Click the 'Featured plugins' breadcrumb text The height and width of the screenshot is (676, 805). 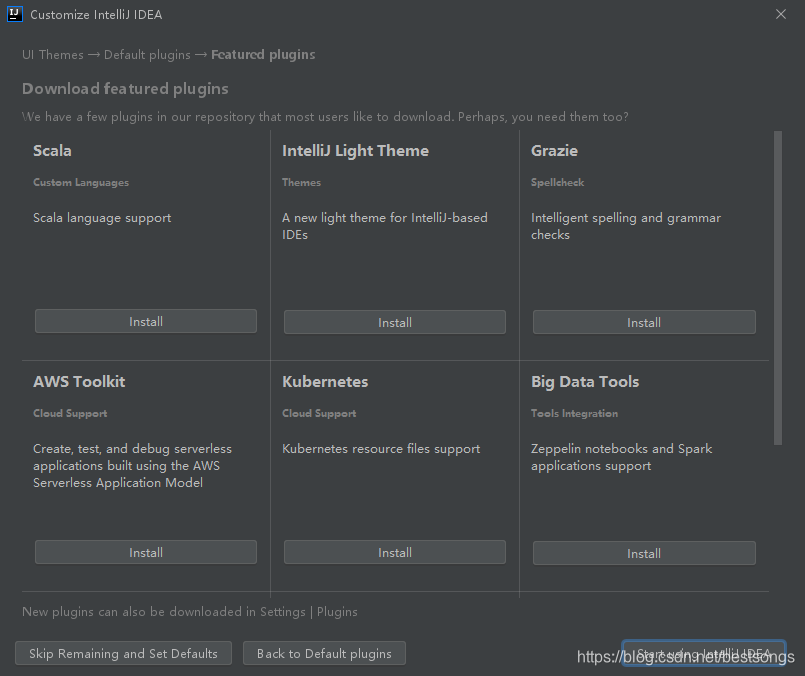263,54
